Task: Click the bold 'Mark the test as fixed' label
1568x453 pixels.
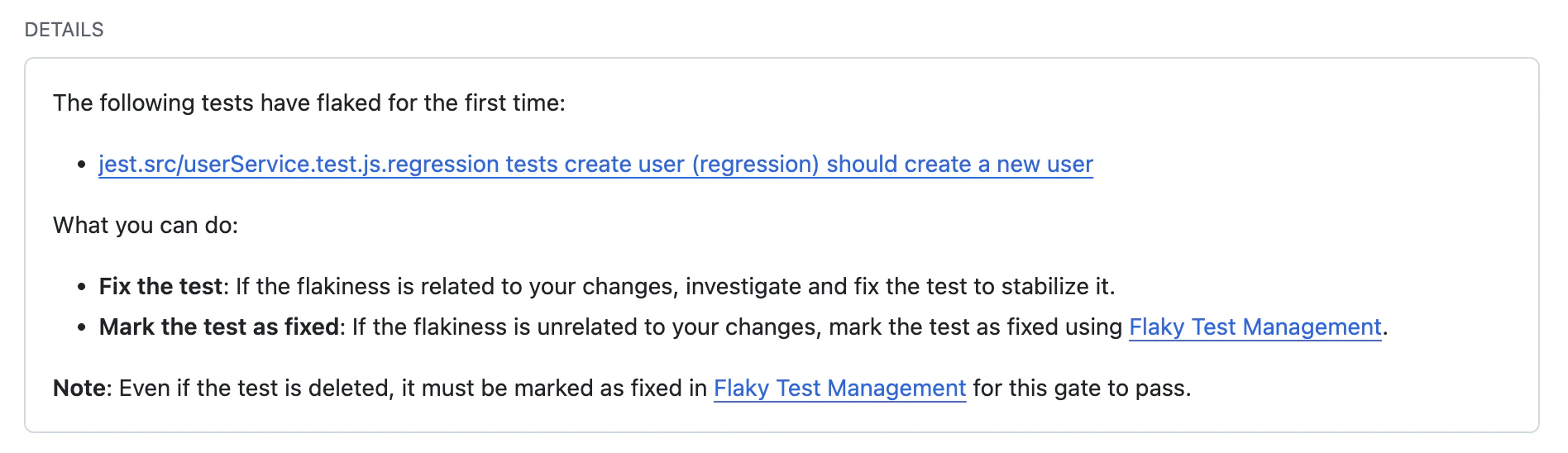Action: tap(219, 327)
